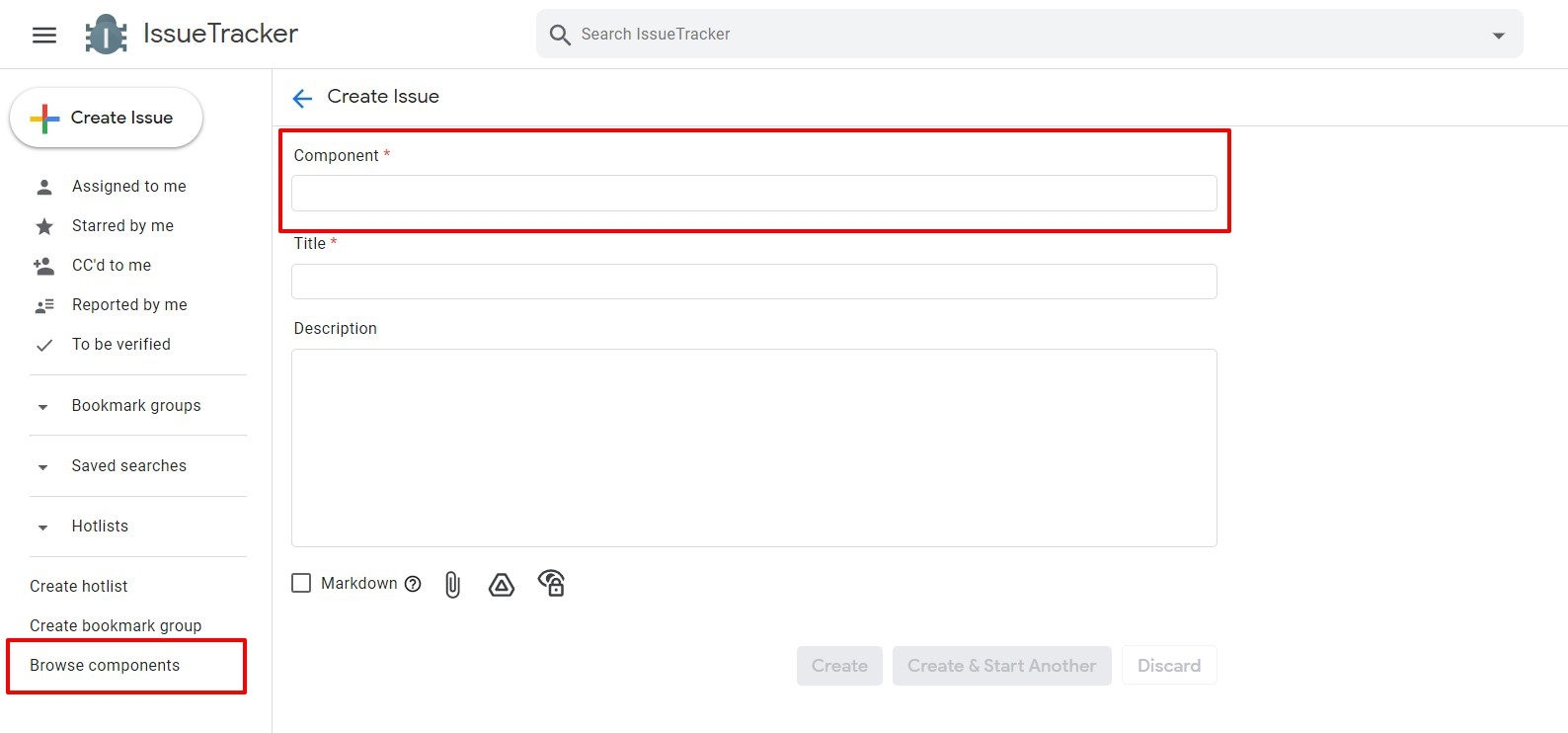
Task: Click the Component input field
Action: (753, 194)
